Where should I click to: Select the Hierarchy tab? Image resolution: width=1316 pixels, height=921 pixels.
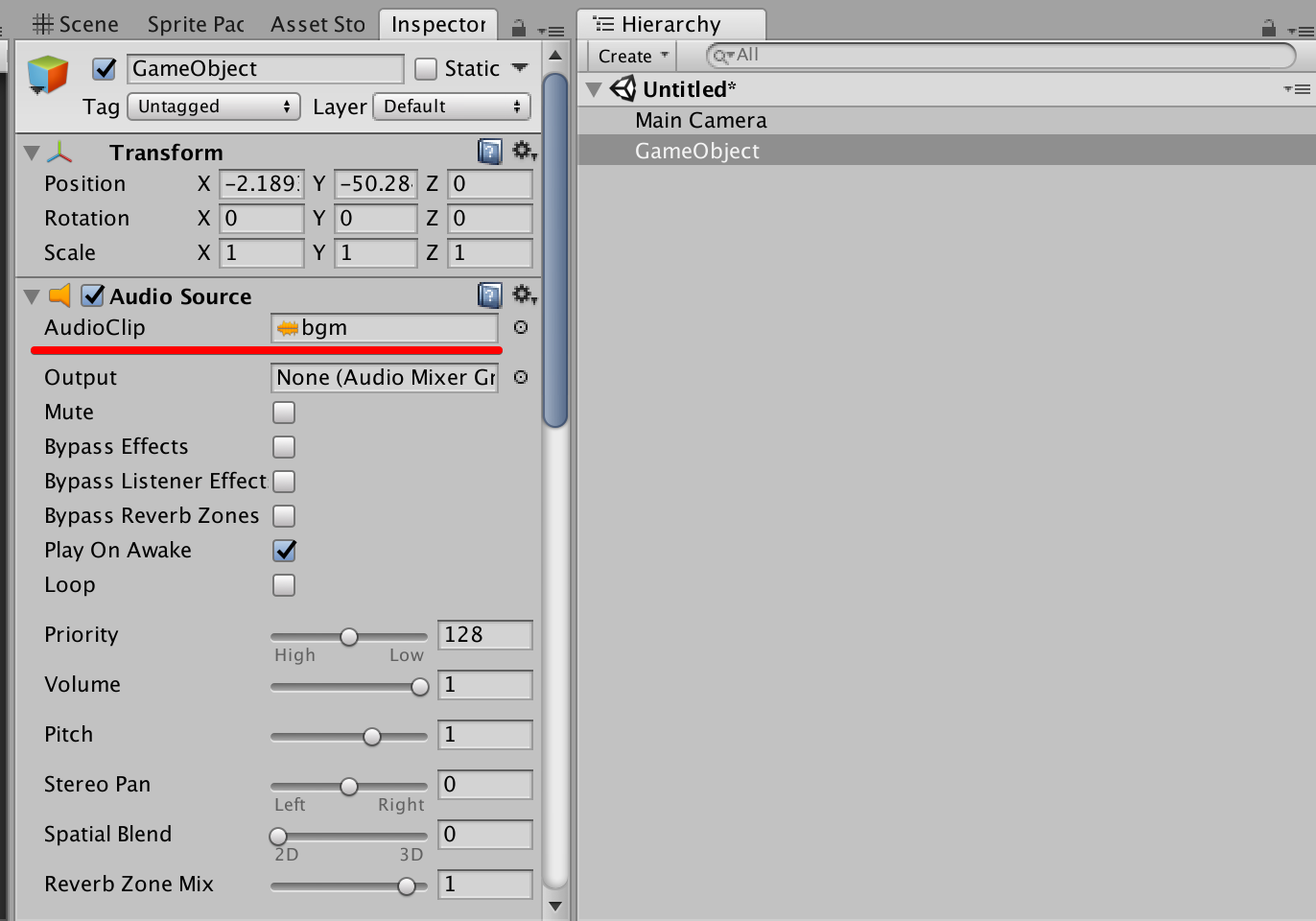point(671,24)
